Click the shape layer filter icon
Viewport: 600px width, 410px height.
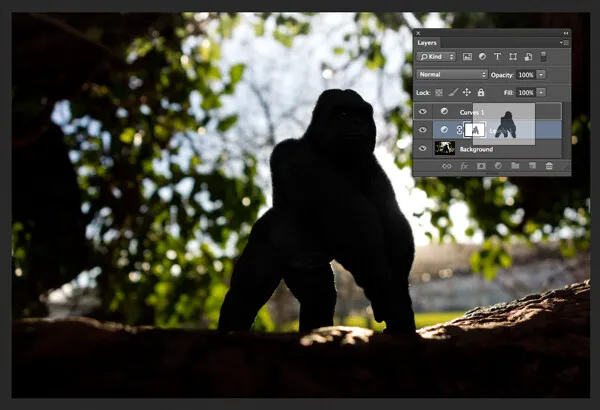(512, 57)
